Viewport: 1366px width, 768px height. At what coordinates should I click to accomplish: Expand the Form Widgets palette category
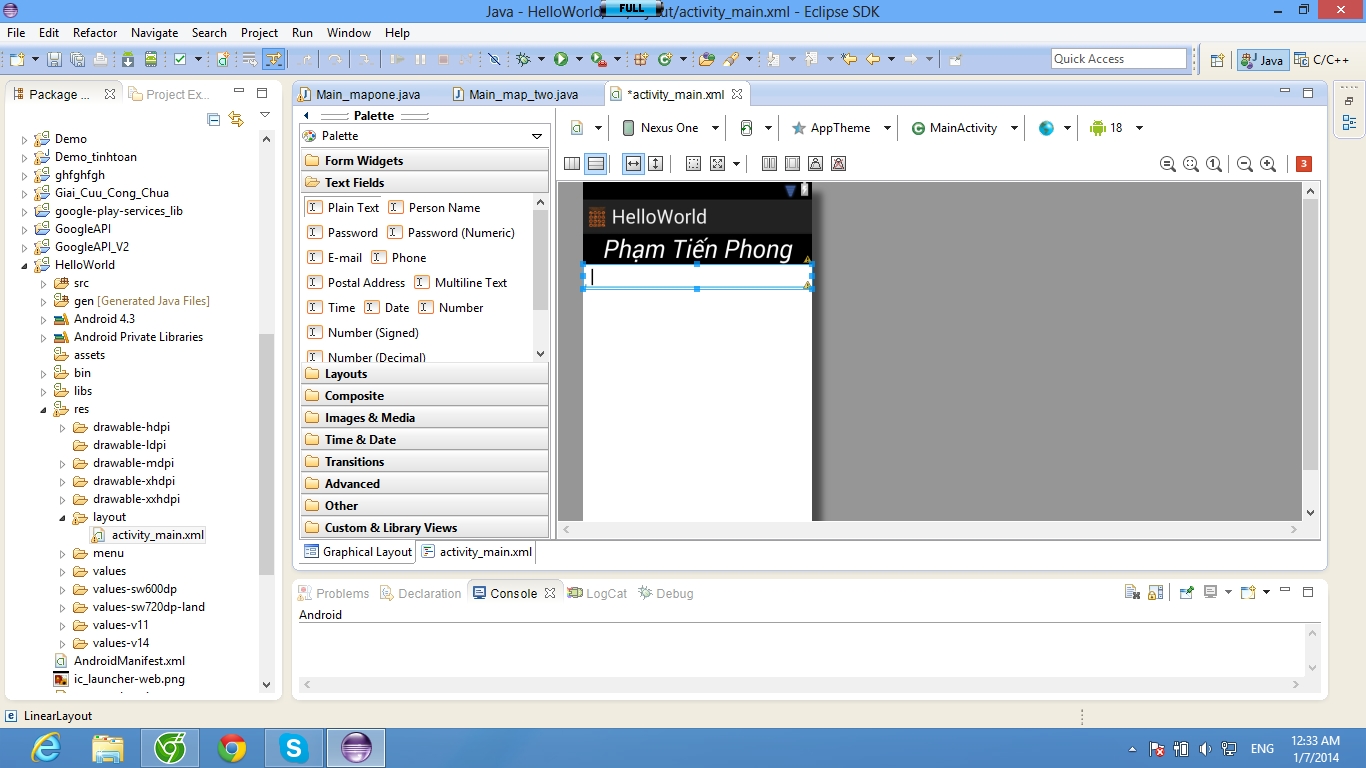pos(424,161)
